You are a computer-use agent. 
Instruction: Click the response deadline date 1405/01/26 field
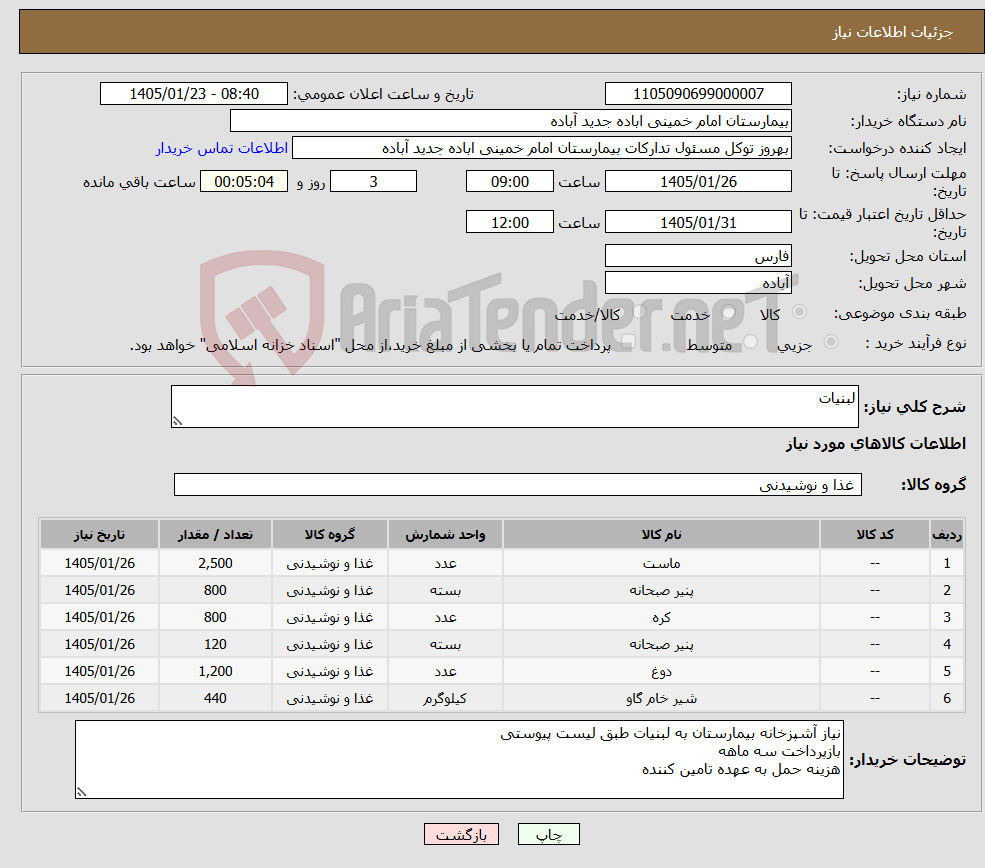[x=698, y=182]
